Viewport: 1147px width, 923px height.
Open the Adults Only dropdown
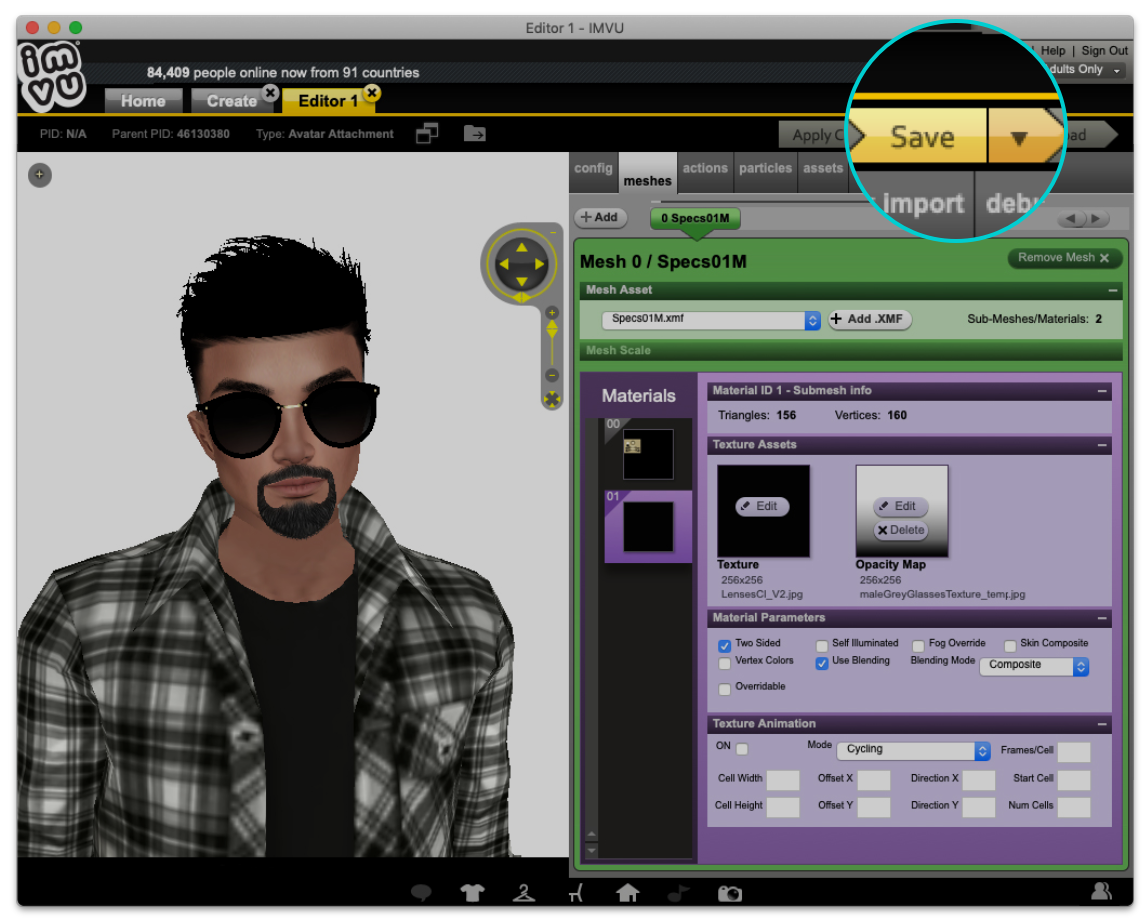pyautogui.click(x=1084, y=69)
